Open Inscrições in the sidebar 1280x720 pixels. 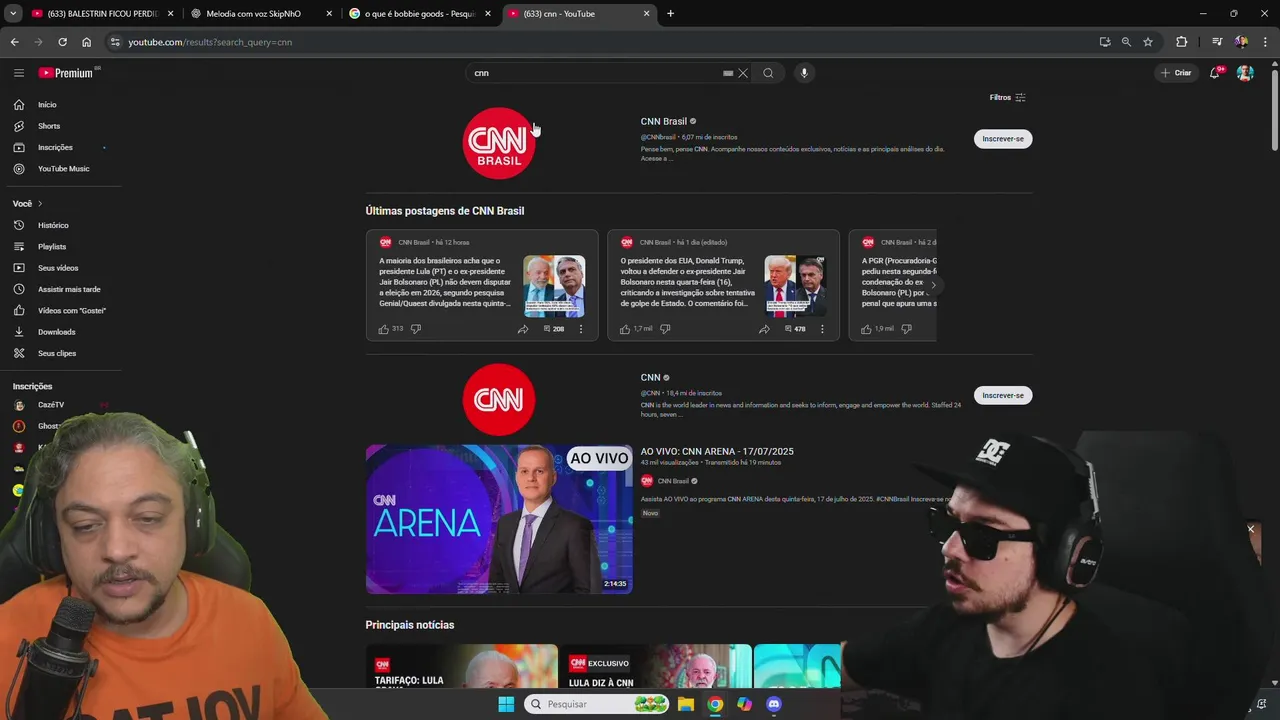click(55, 147)
